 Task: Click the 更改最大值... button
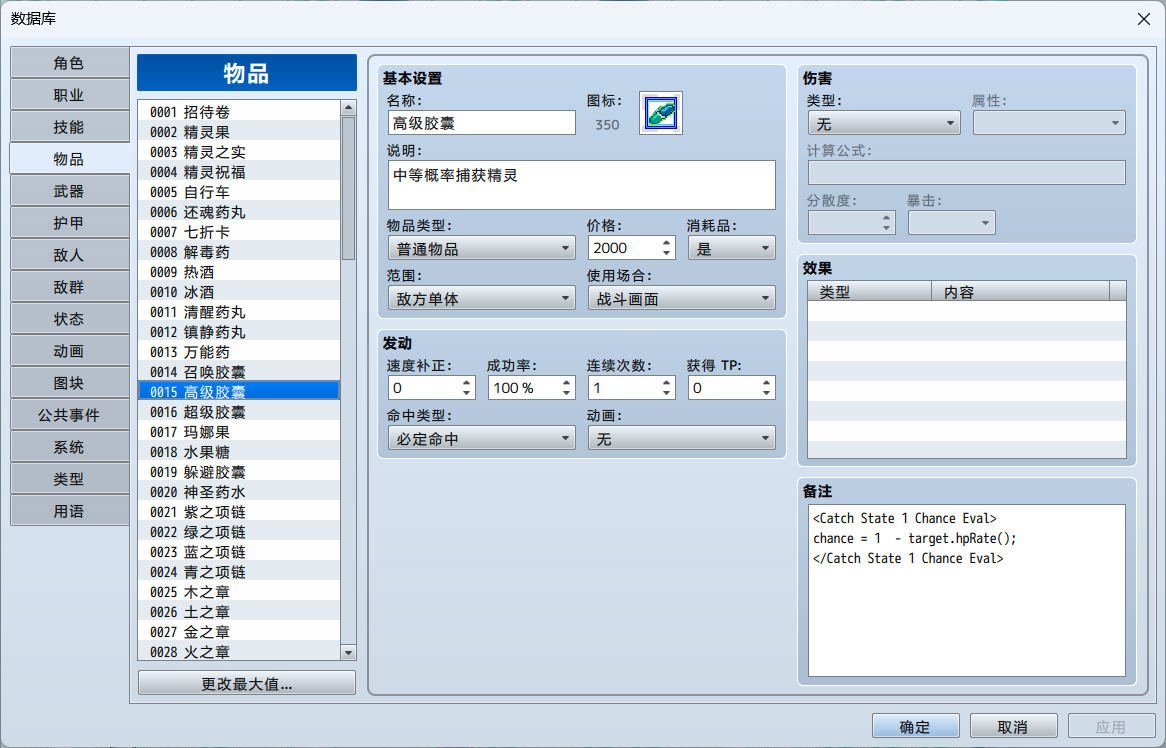[x=247, y=683]
